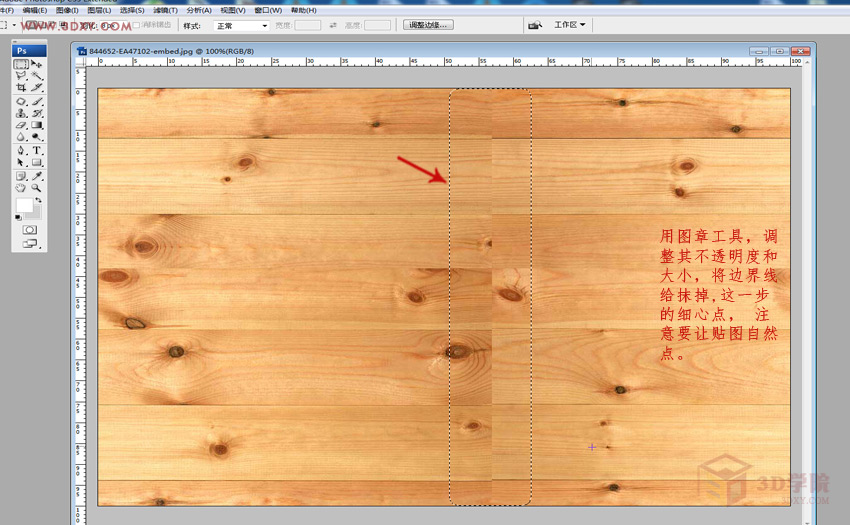Select the History Brush tool

pyautogui.click(x=37, y=113)
